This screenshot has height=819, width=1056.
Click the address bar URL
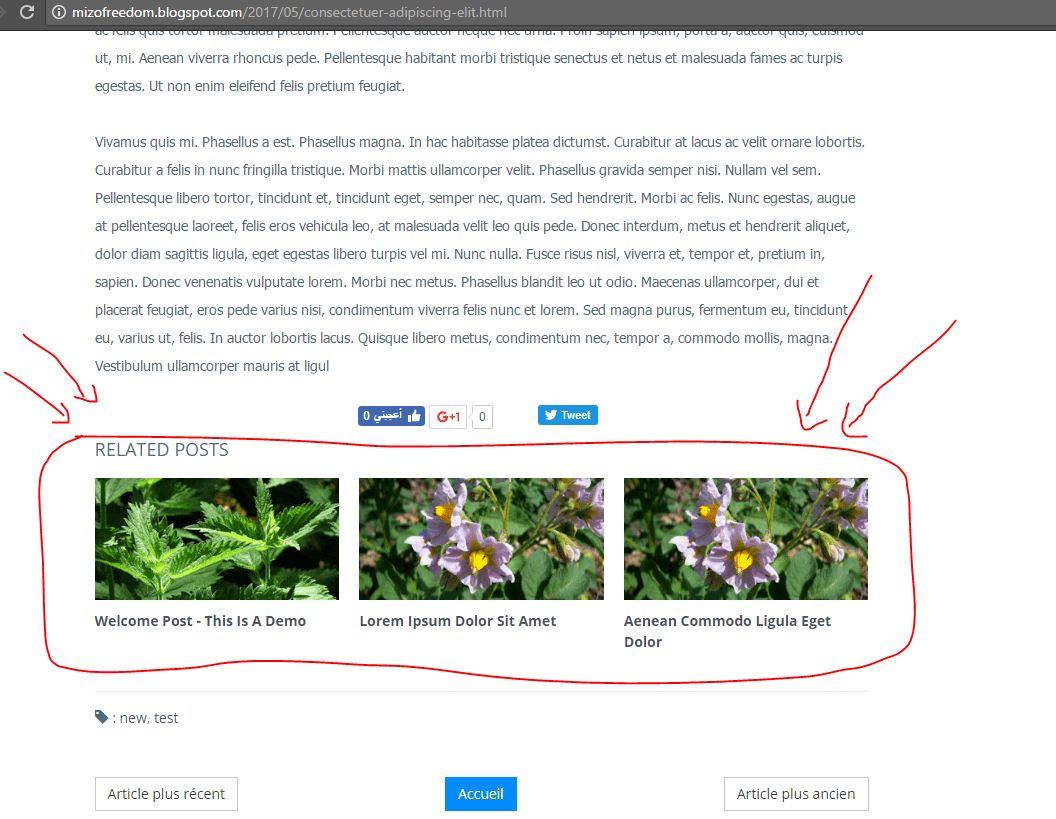290,12
